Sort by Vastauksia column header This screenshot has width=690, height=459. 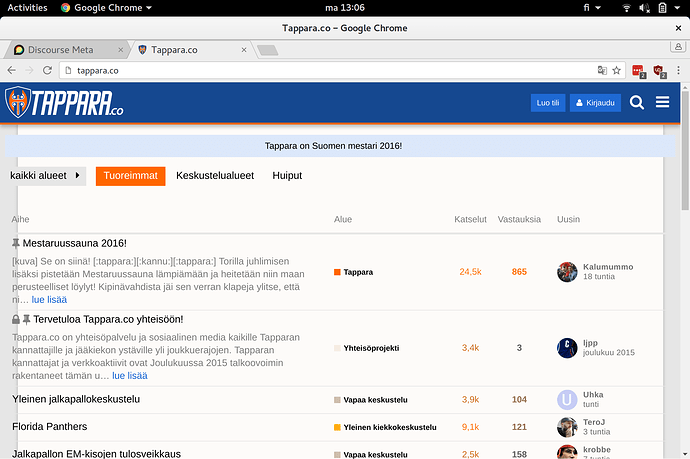(519, 219)
